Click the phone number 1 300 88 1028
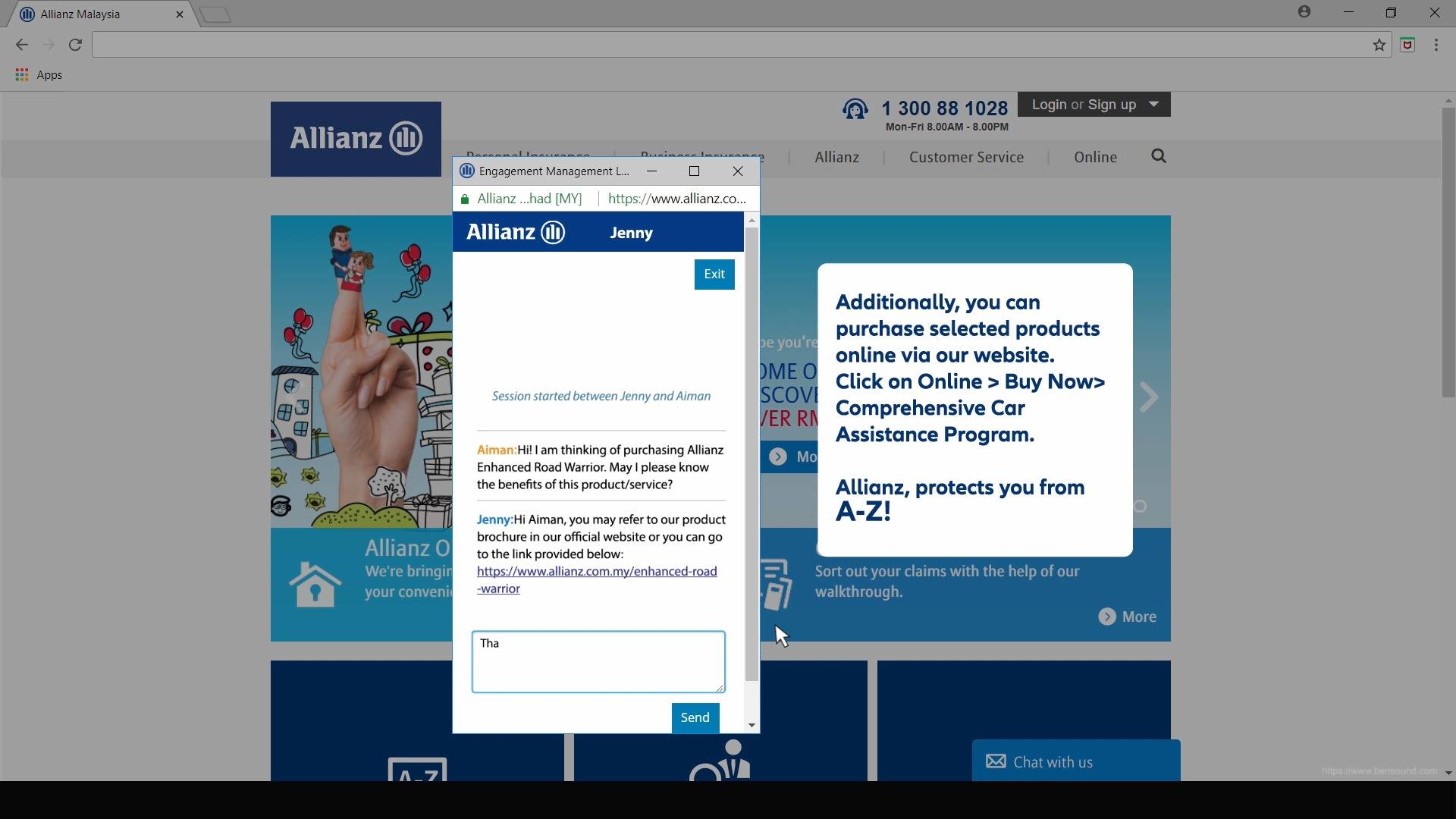Image resolution: width=1456 pixels, height=819 pixels. coord(945,108)
